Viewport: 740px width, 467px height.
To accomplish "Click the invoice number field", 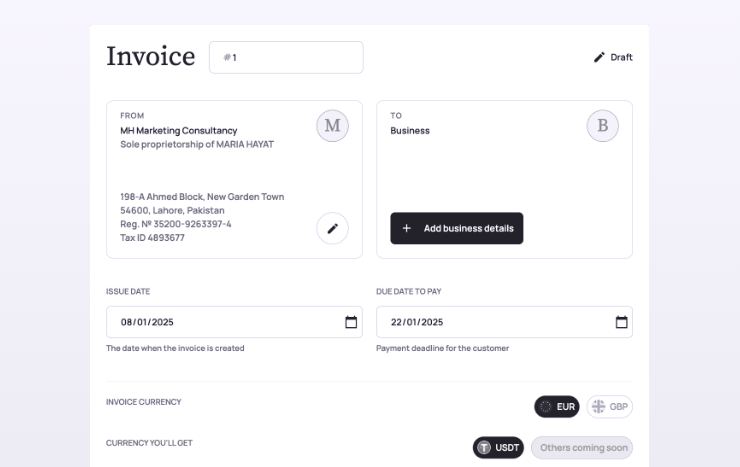I will 286,58.
